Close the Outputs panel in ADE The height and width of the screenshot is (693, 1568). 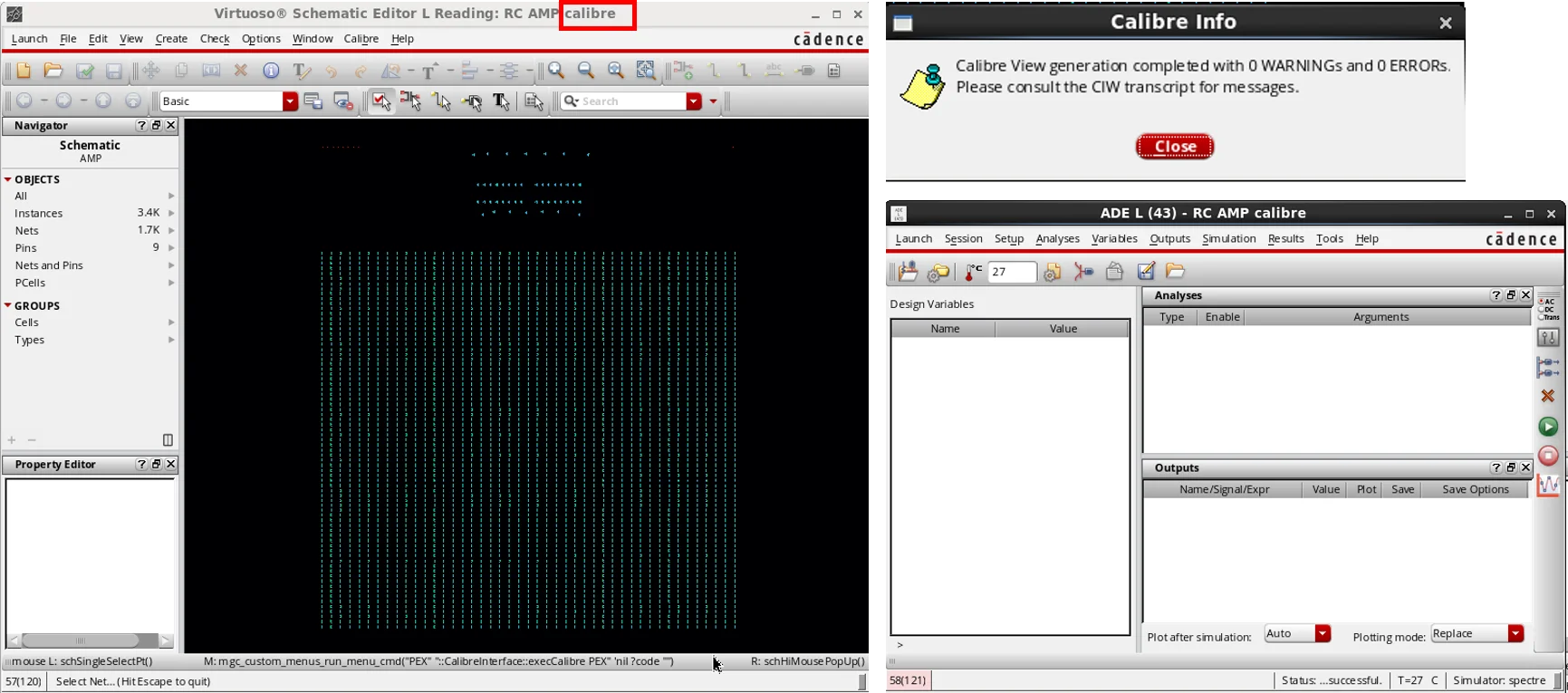click(1525, 467)
